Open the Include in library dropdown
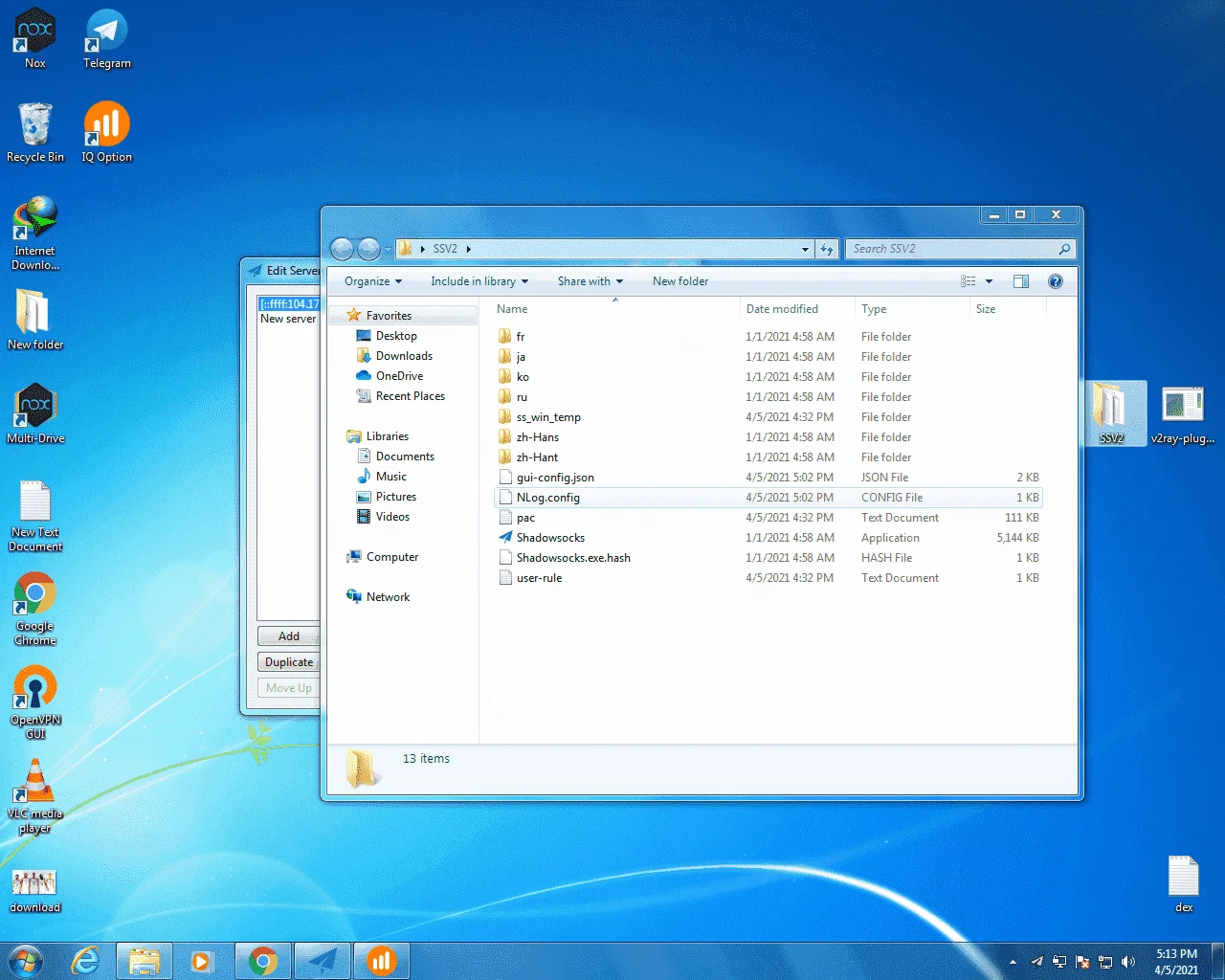The width and height of the screenshot is (1225, 980). click(479, 281)
